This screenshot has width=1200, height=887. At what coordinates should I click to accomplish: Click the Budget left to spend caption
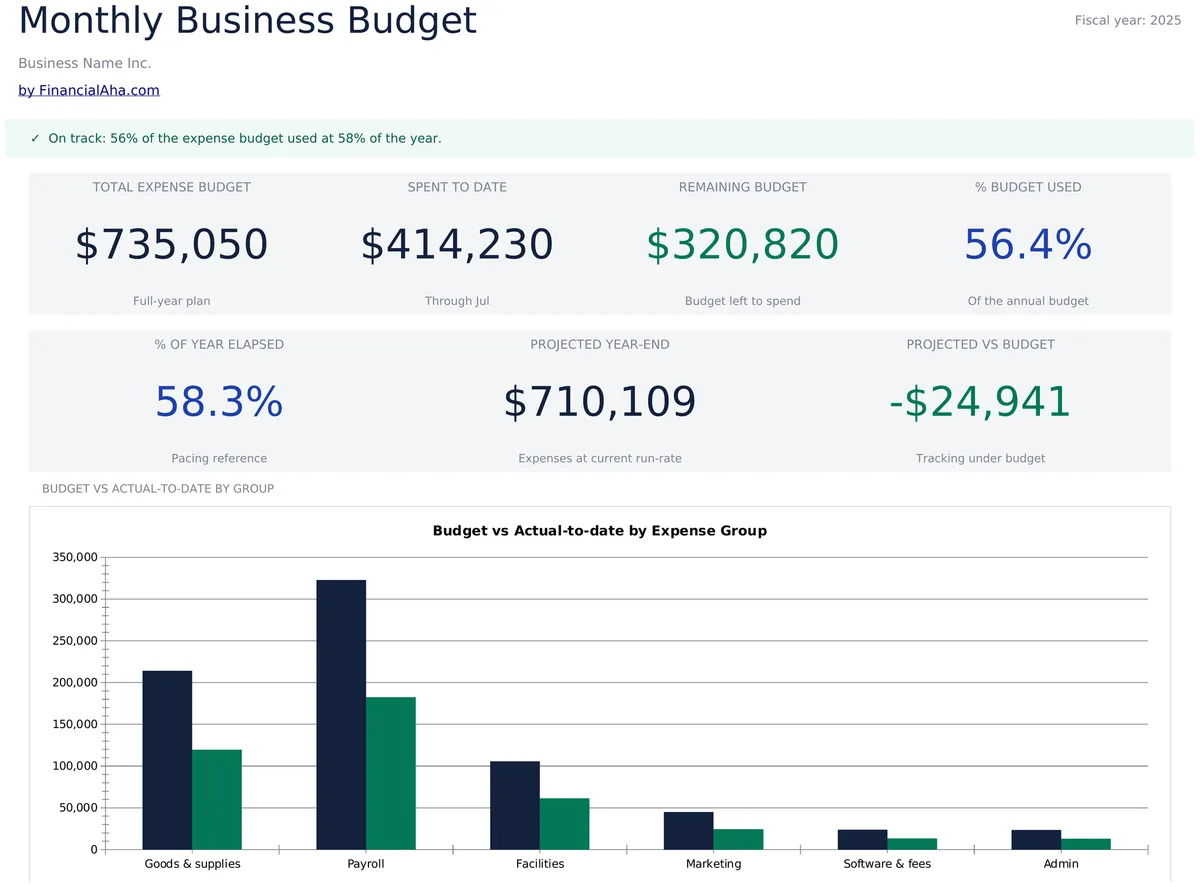click(x=742, y=301)
